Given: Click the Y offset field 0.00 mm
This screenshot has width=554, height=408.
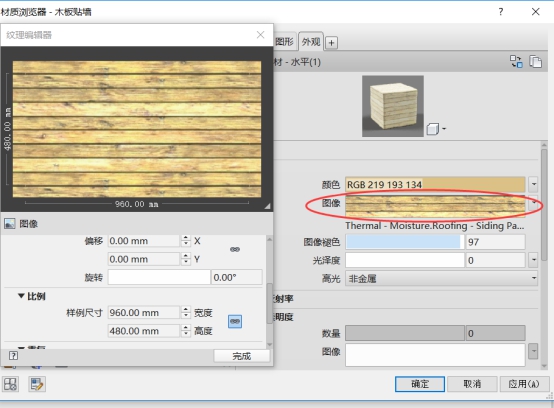Looking at the screenshot, I should pyautogui.click(x=144, y=259).
